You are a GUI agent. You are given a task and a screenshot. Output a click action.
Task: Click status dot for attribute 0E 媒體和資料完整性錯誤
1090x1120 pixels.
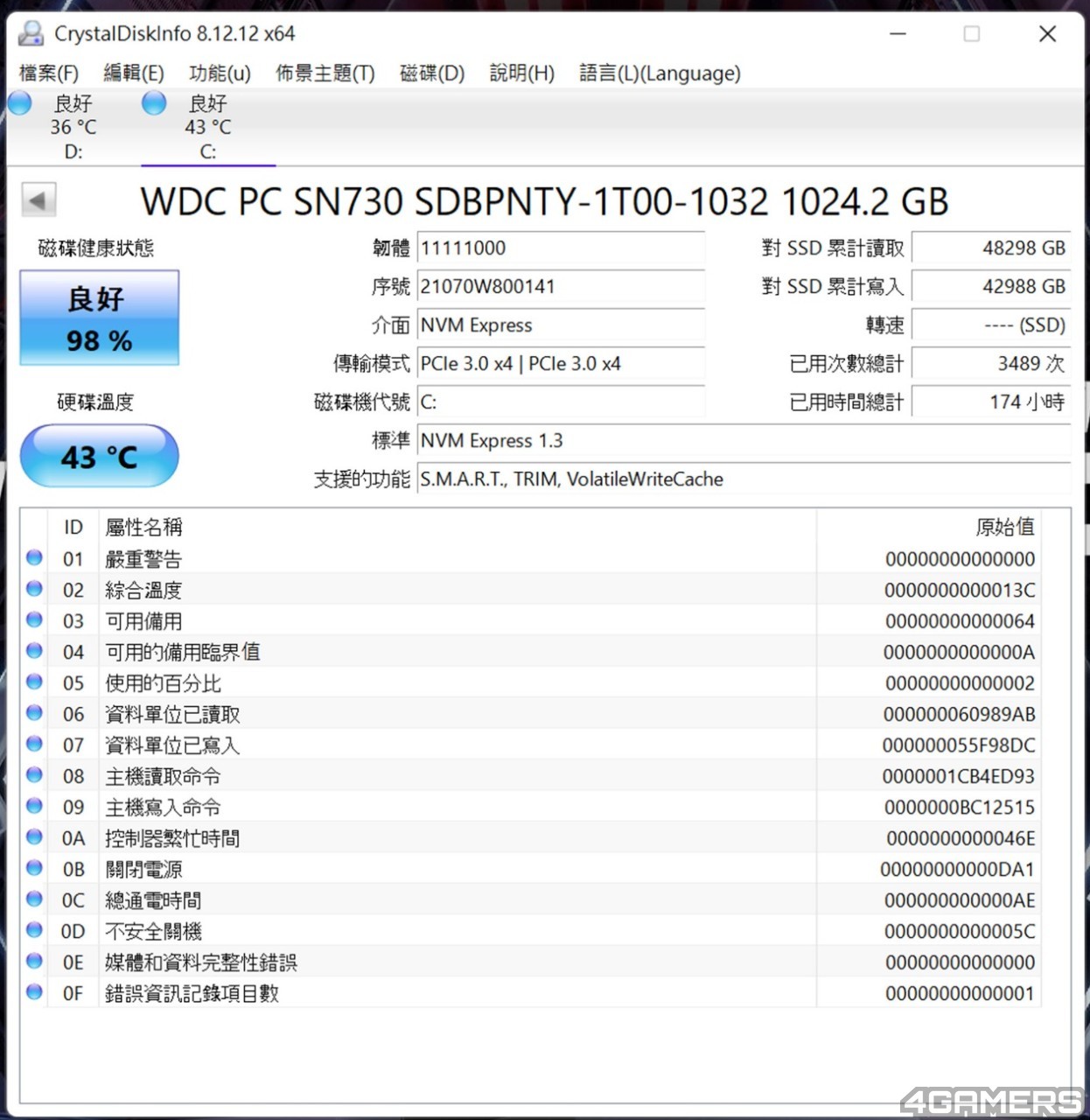(x=34, y=962)
